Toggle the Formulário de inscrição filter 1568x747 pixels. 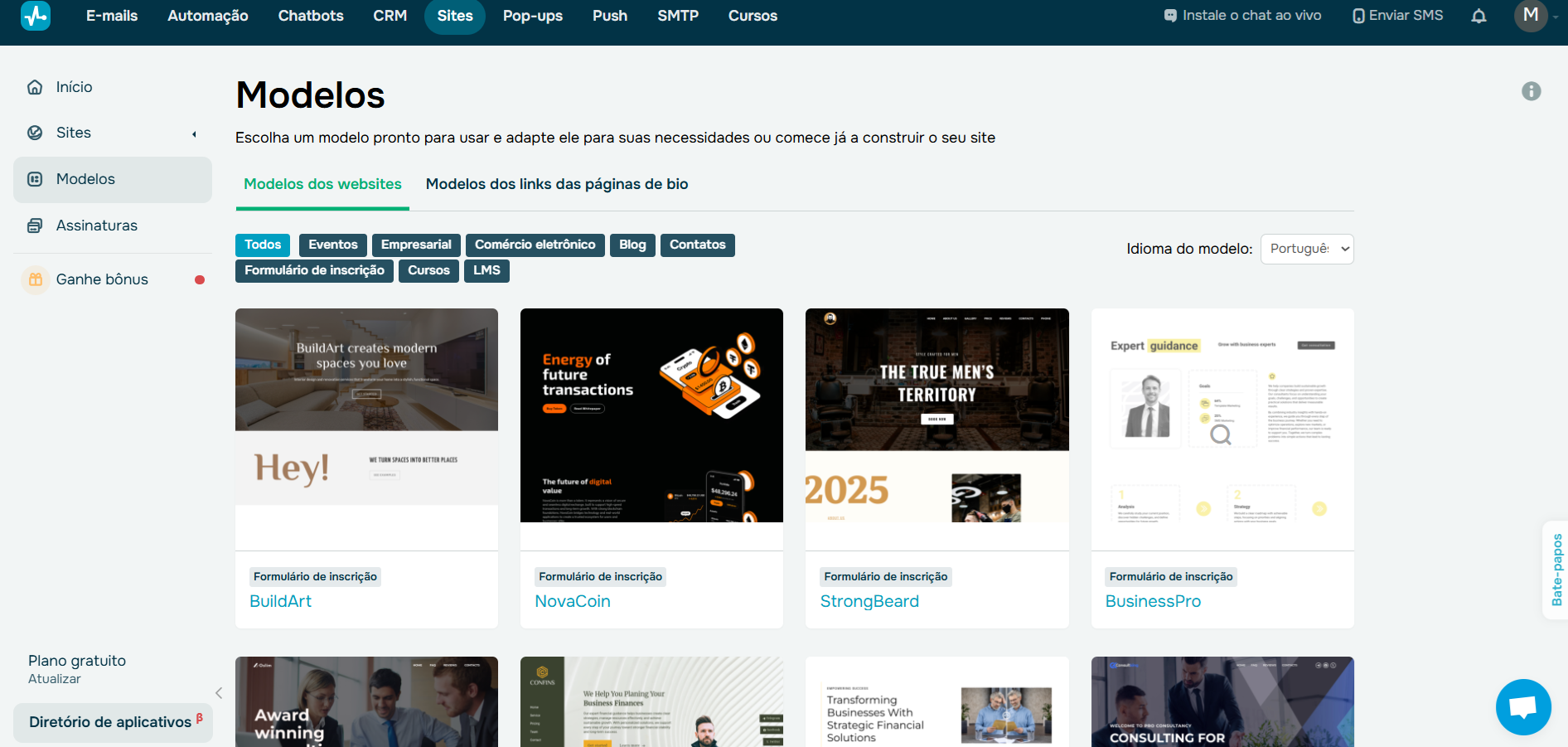click(x=314, y=270)
